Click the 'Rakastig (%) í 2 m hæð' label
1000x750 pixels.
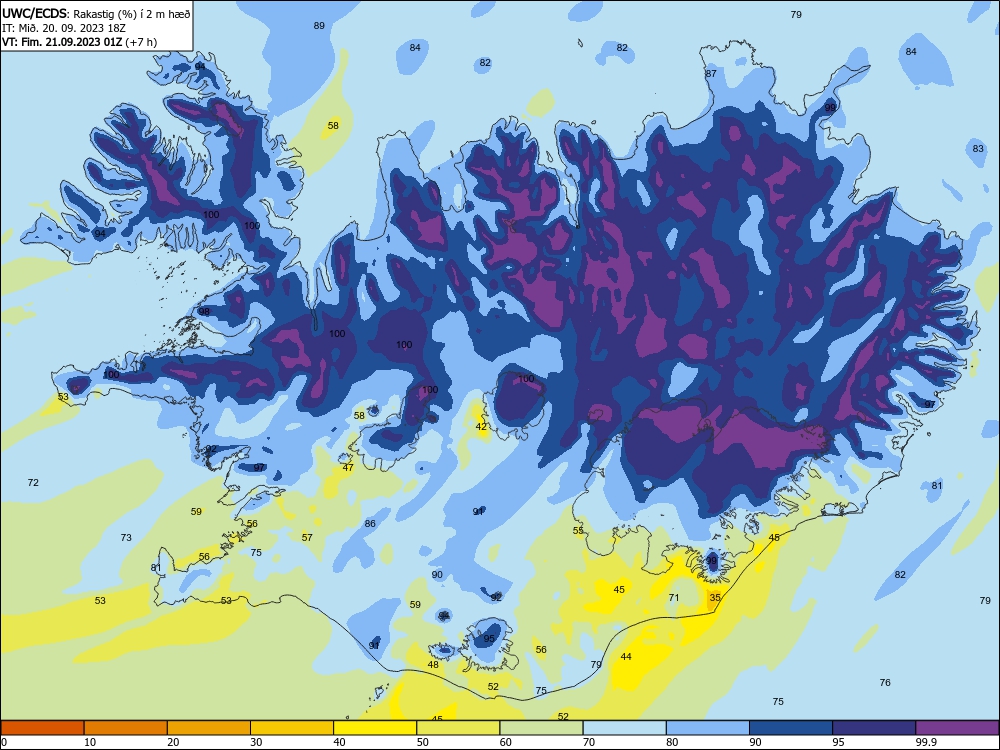(x=131, y=14)
